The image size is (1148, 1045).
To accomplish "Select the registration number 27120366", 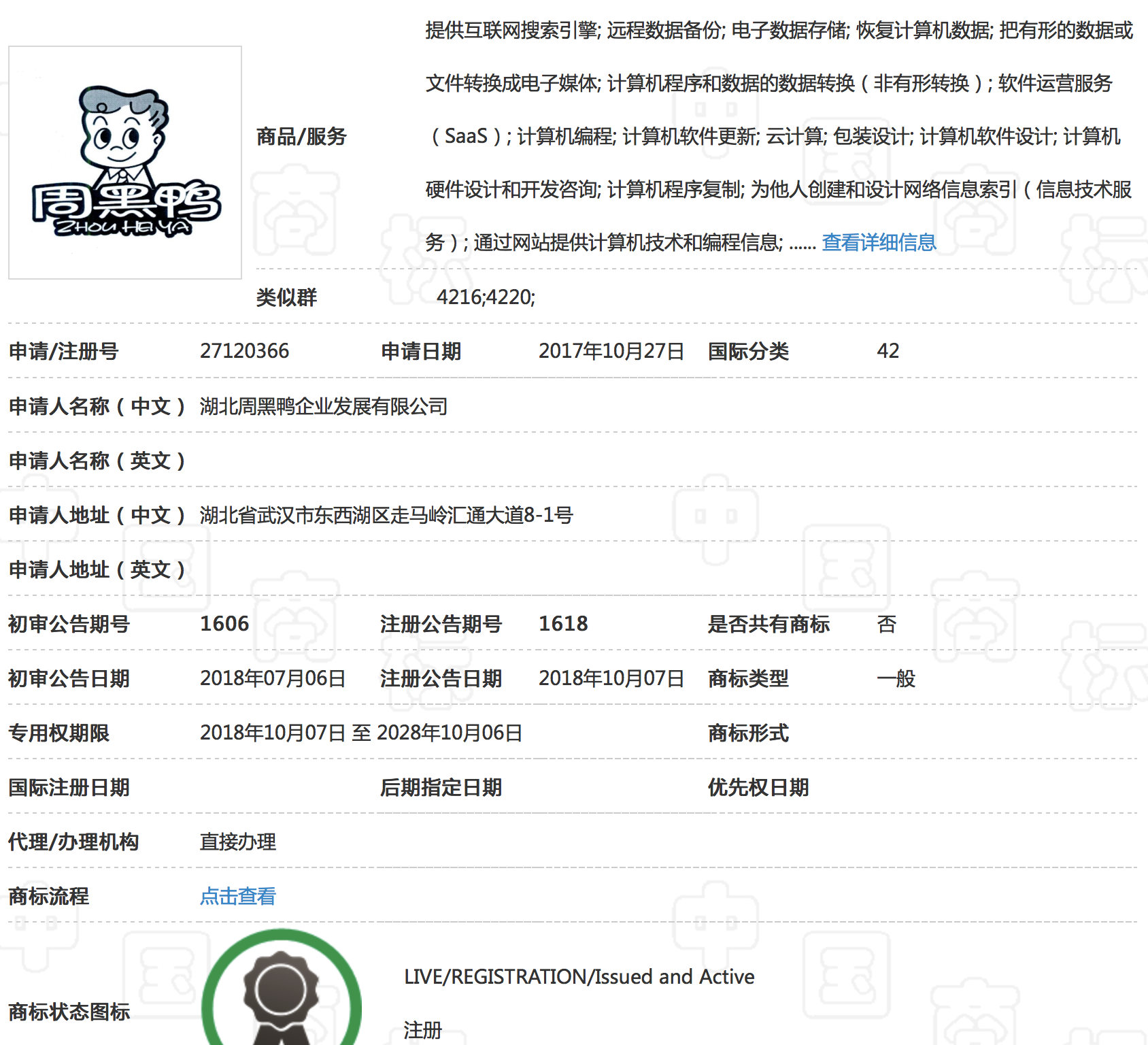I will pos(244,351).
